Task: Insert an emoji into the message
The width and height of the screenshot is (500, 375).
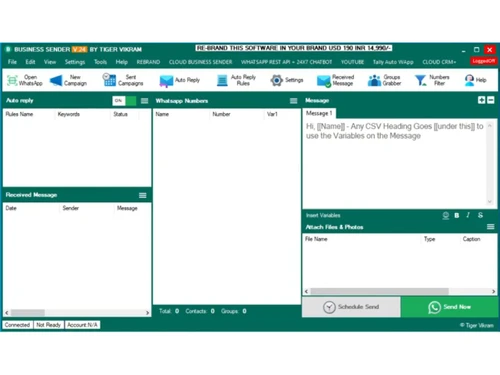Action: 446,215
